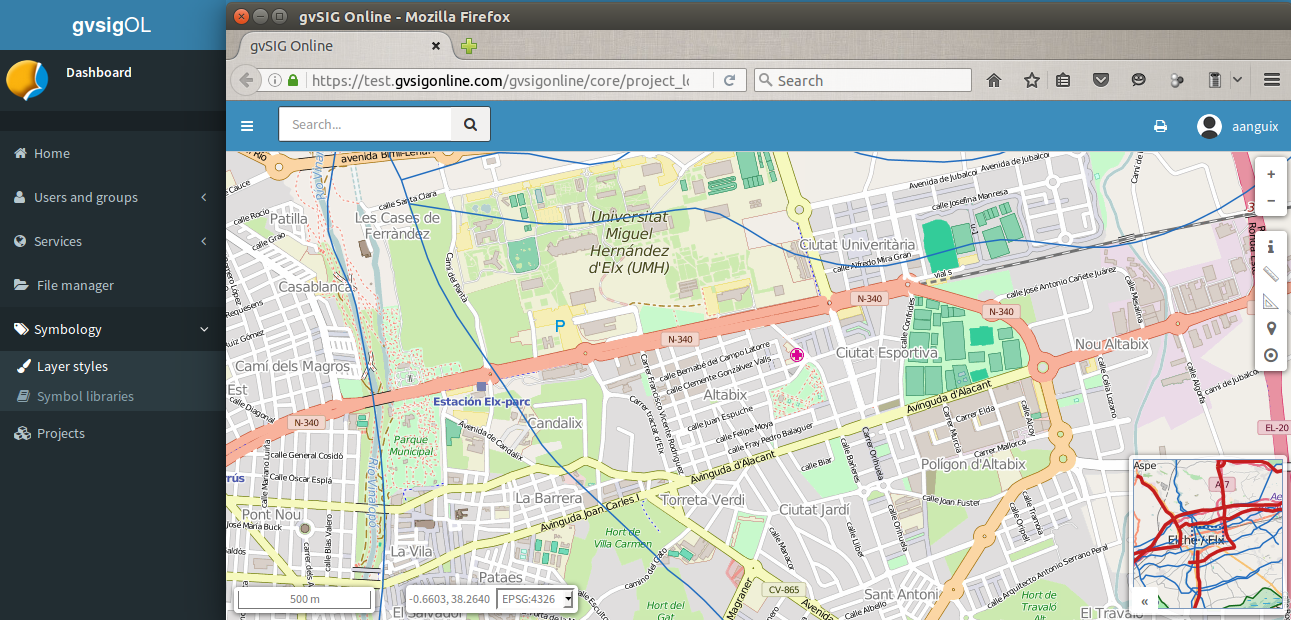Collapse the overview minimap panel
The image size is (1291, 620).
pyautogui.click(x=1144, y=601)
